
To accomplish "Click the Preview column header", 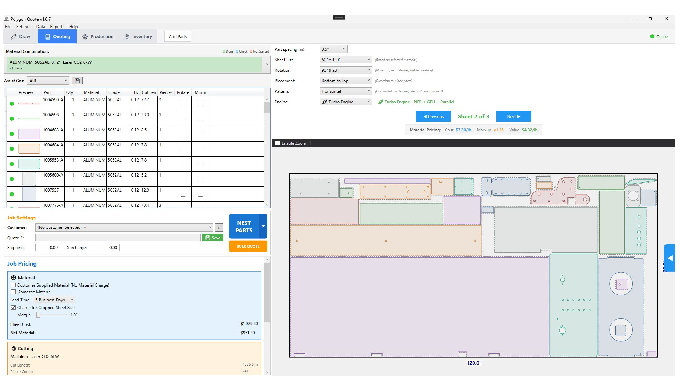I will click(x=25, y=92).
